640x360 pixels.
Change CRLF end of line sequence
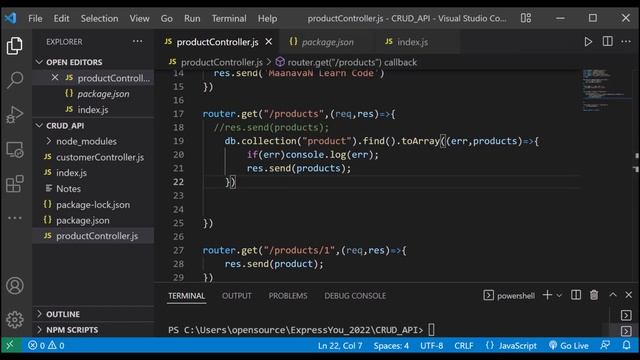[464, 346]
